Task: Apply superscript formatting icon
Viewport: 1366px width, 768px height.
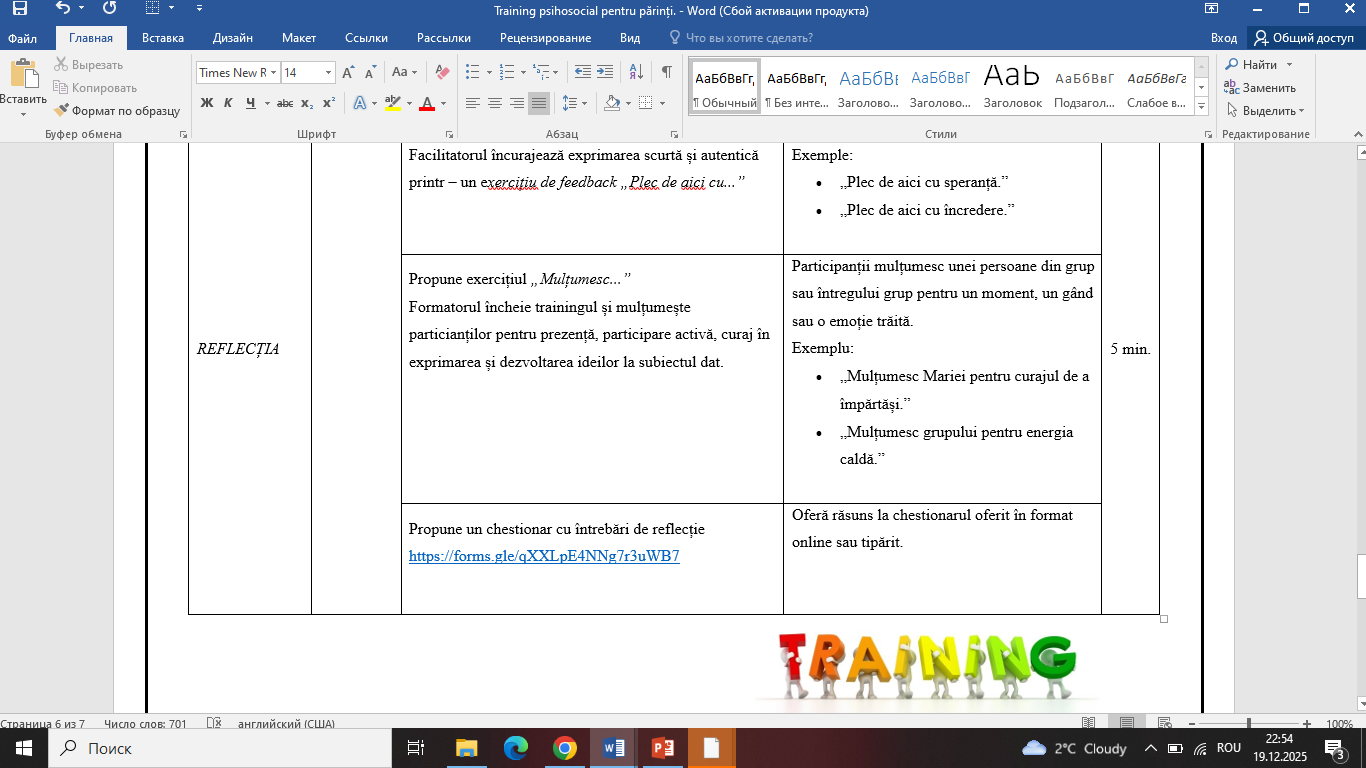Action: [x=328, y=103]
